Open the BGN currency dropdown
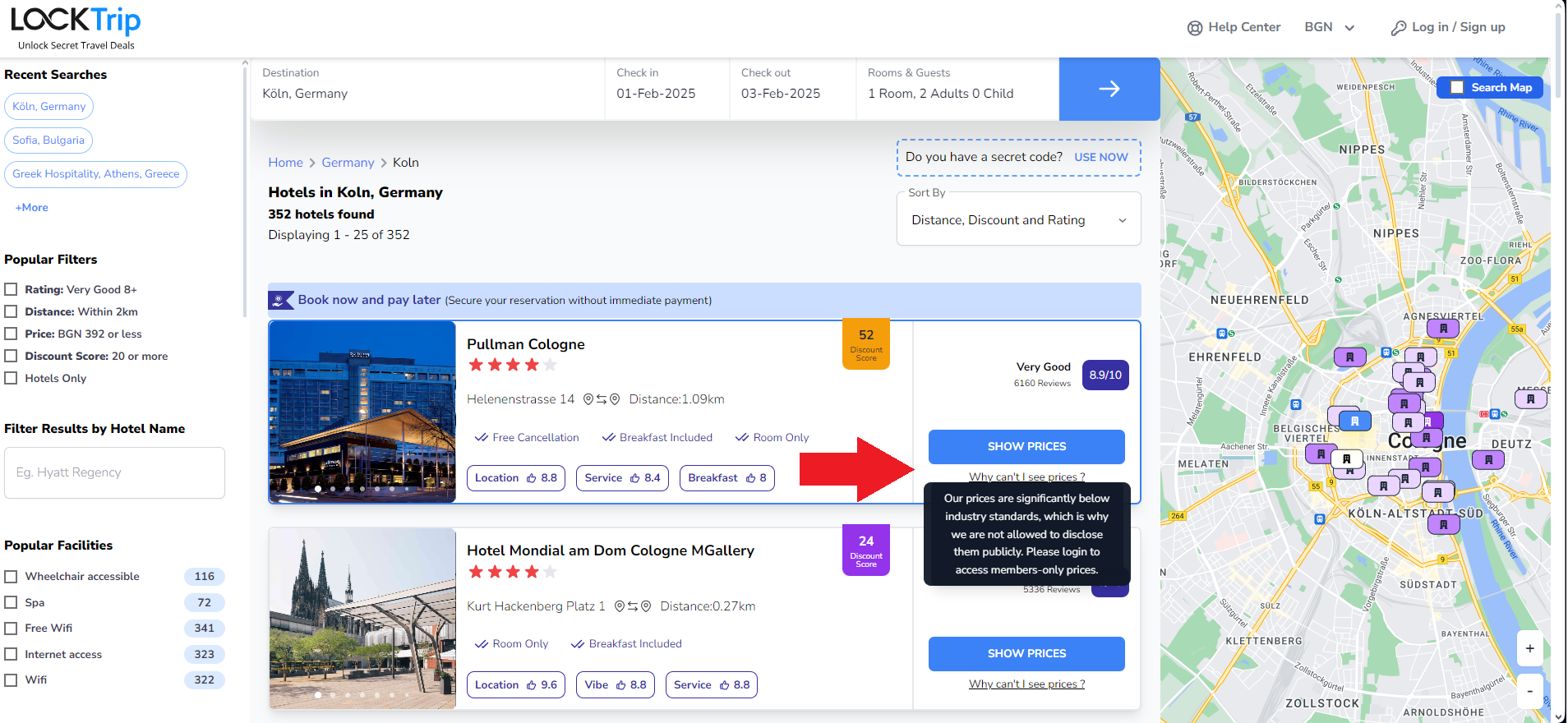 pos(1329,27)
